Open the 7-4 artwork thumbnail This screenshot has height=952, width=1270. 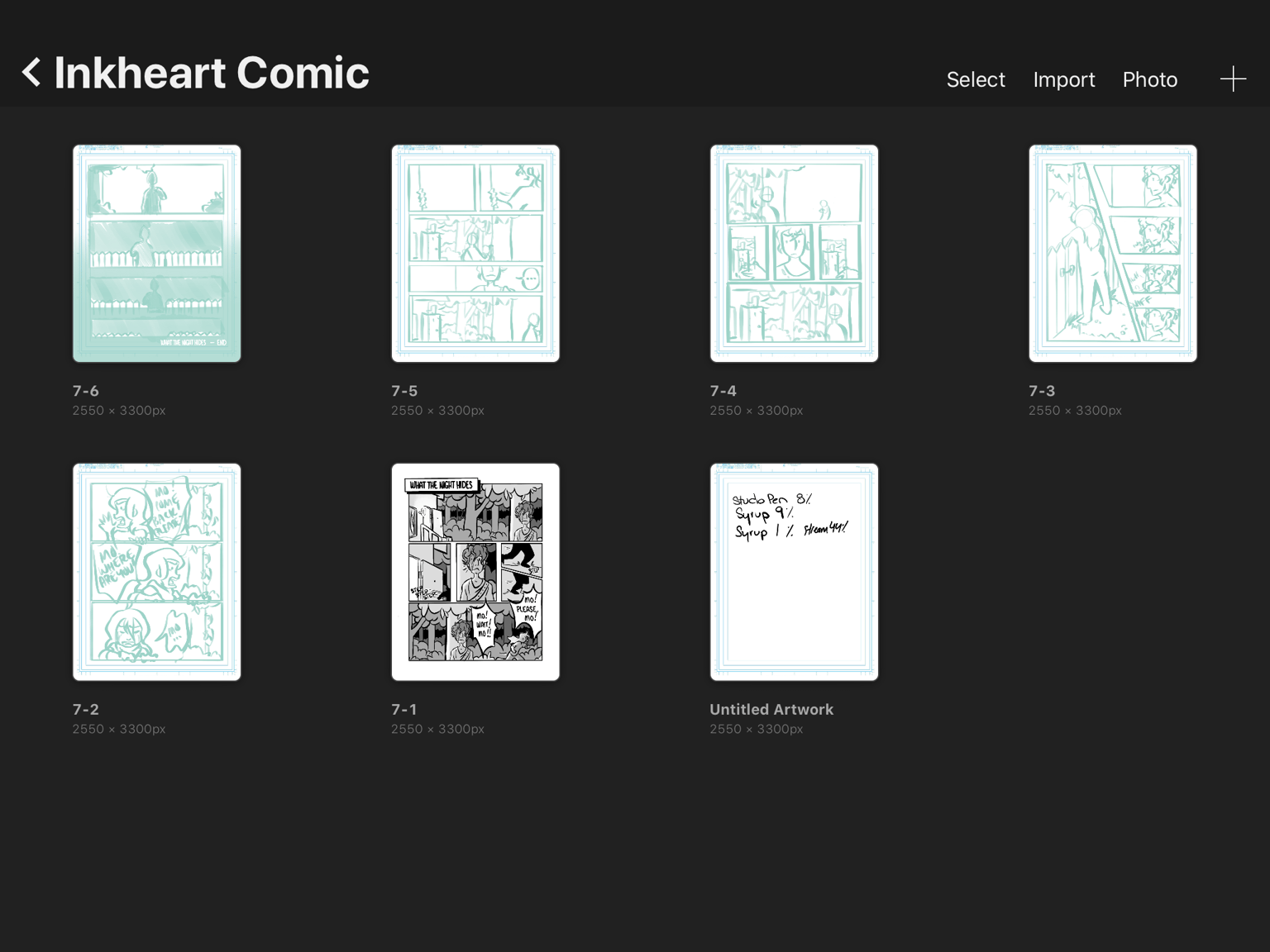coord(794,254)
